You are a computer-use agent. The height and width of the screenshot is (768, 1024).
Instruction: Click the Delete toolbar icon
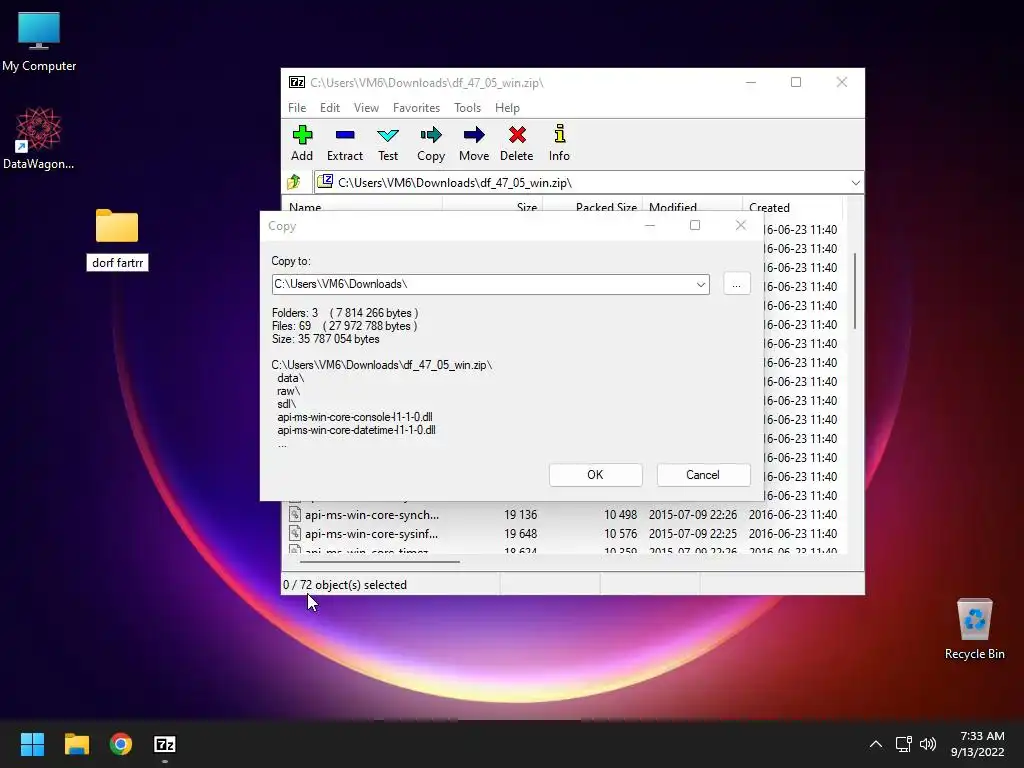(517, 143)
